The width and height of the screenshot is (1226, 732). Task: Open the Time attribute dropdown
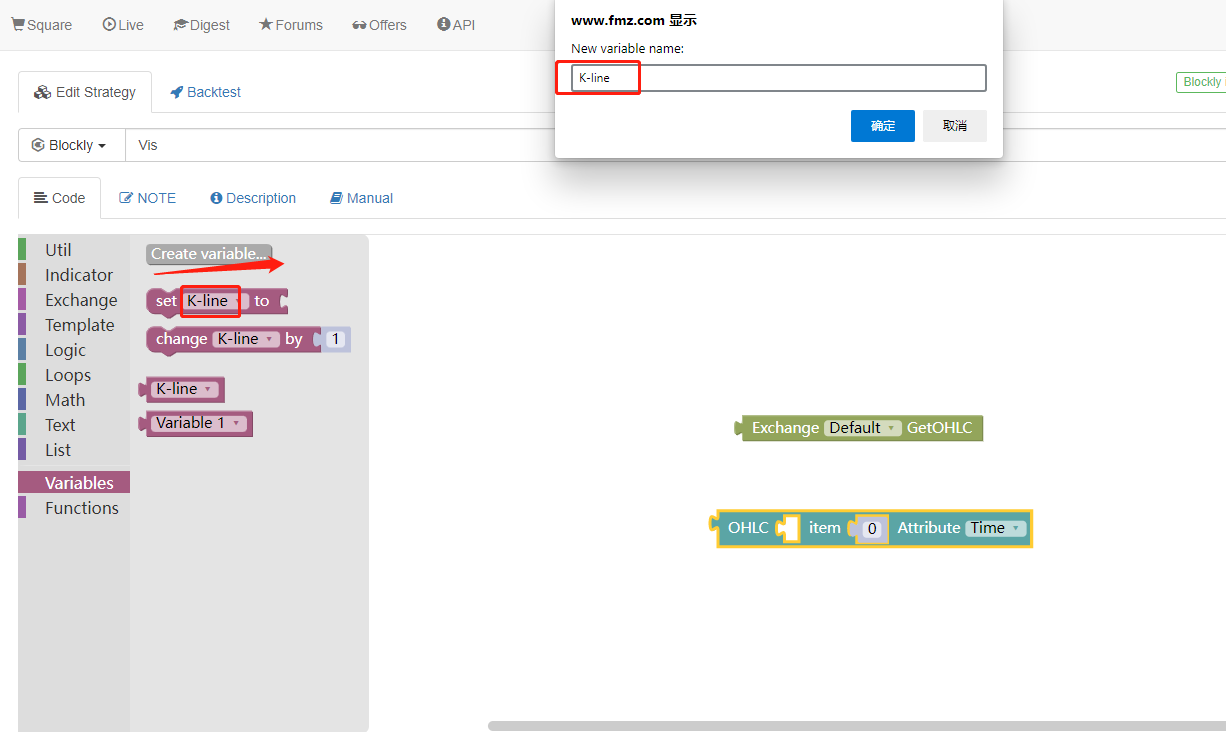(x=995, y=528)
